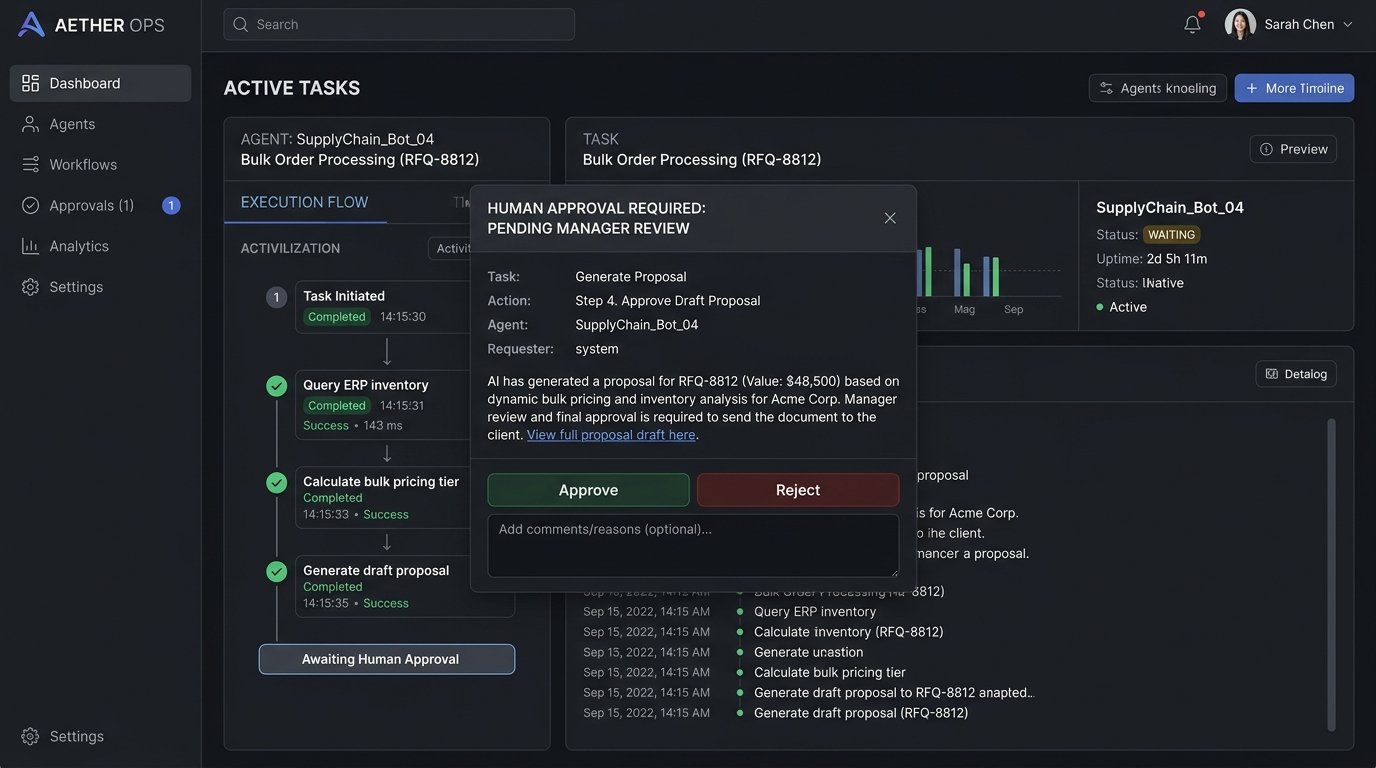
Task: Click the green check beside Calculate bulk pricing tier
Action: 277,483
